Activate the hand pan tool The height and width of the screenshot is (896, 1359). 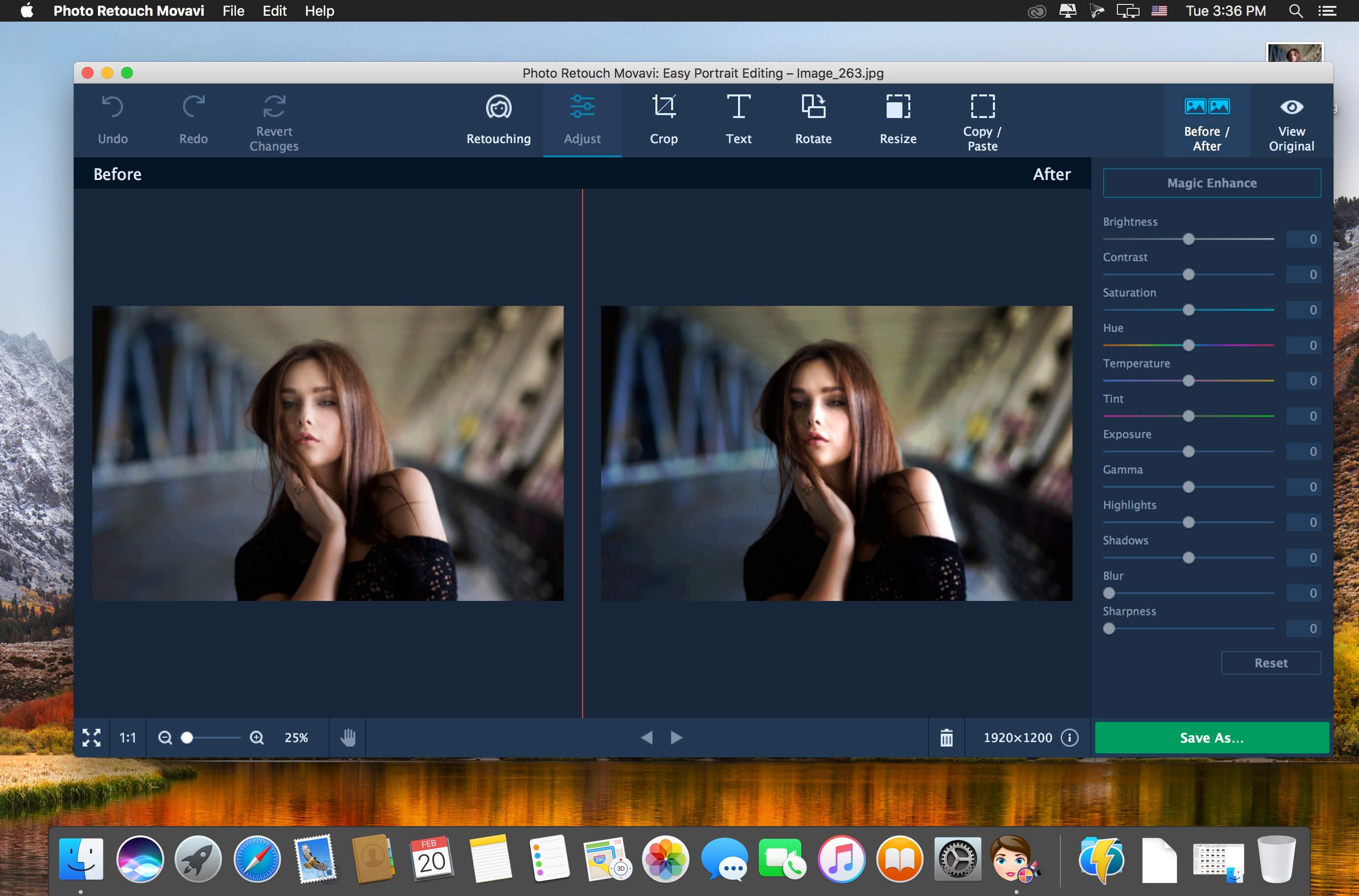point(347,738)
